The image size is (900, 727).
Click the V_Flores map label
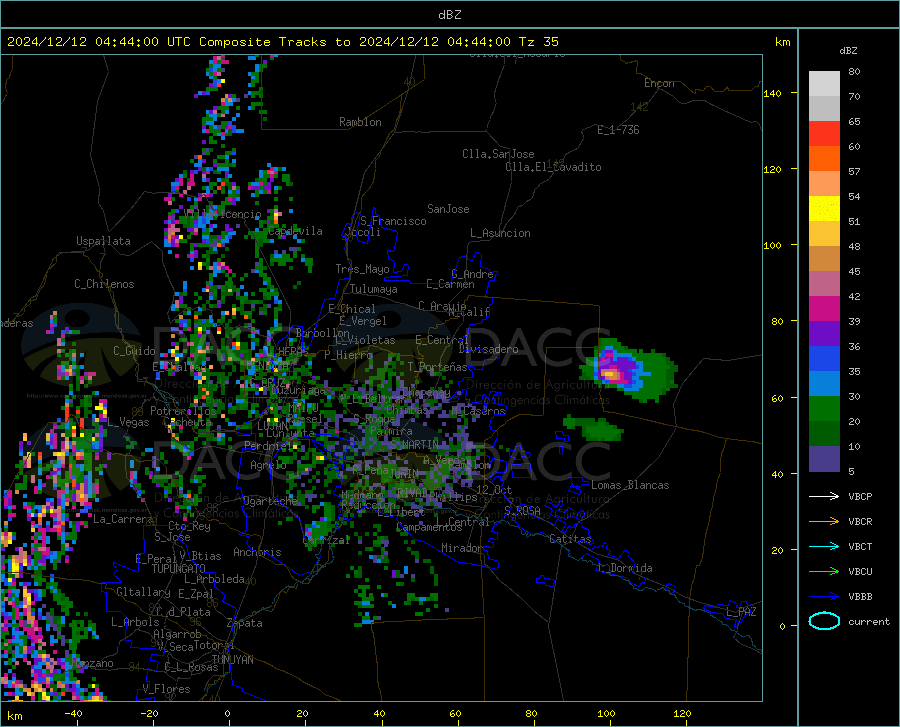(166, 689)
